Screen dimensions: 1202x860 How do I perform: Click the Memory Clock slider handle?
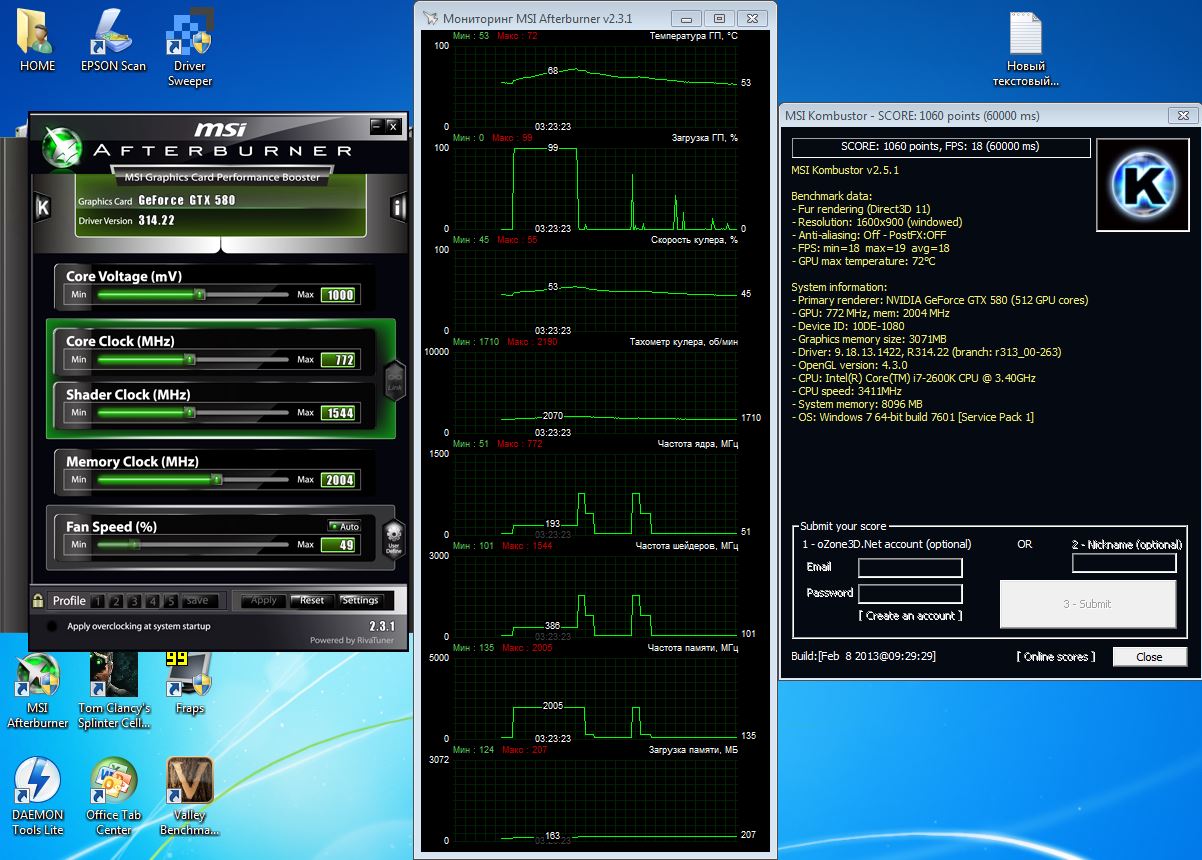click(x=217, y=479)
